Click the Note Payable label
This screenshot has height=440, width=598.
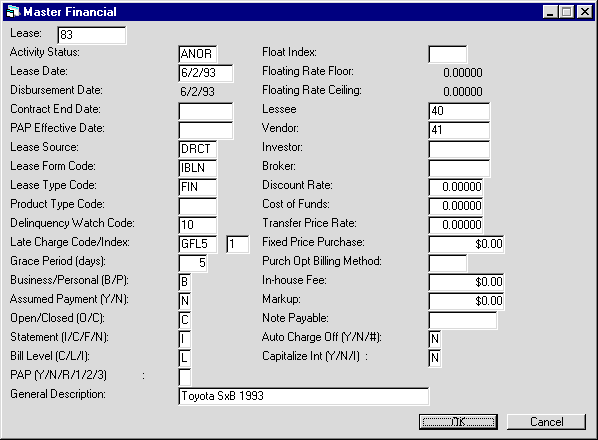(x=295, y=318)
